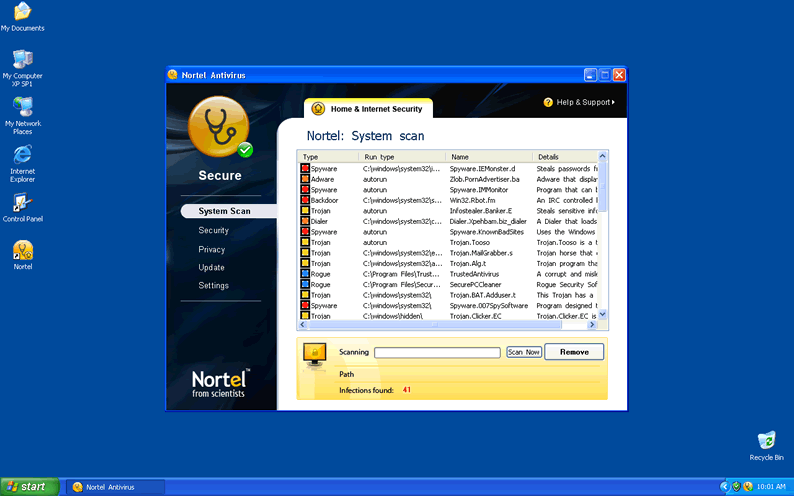
Task: Switch to the Home & Internet Security tab
Action: 368,109
